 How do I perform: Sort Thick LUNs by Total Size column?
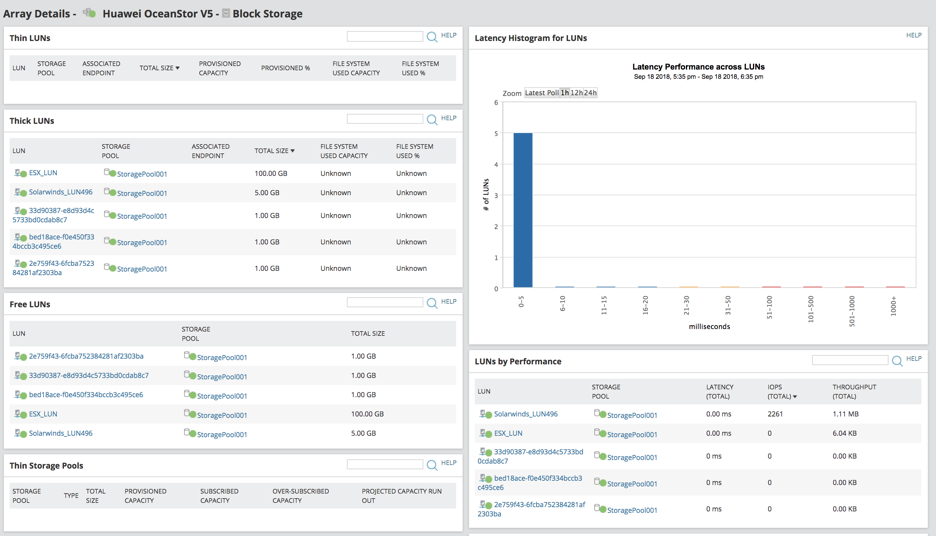274,151
